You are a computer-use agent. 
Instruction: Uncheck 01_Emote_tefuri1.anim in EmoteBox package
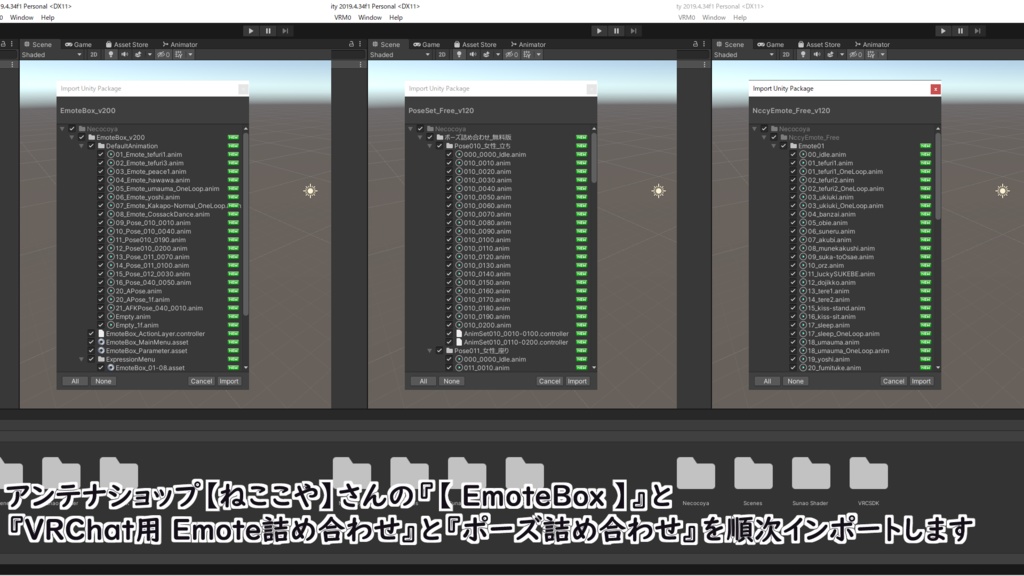[100, 154]
